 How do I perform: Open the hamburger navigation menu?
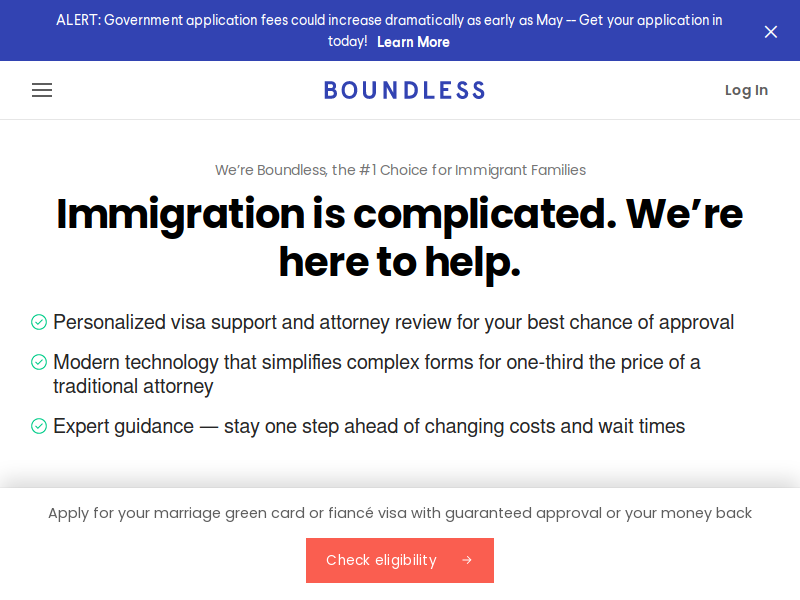42,90
